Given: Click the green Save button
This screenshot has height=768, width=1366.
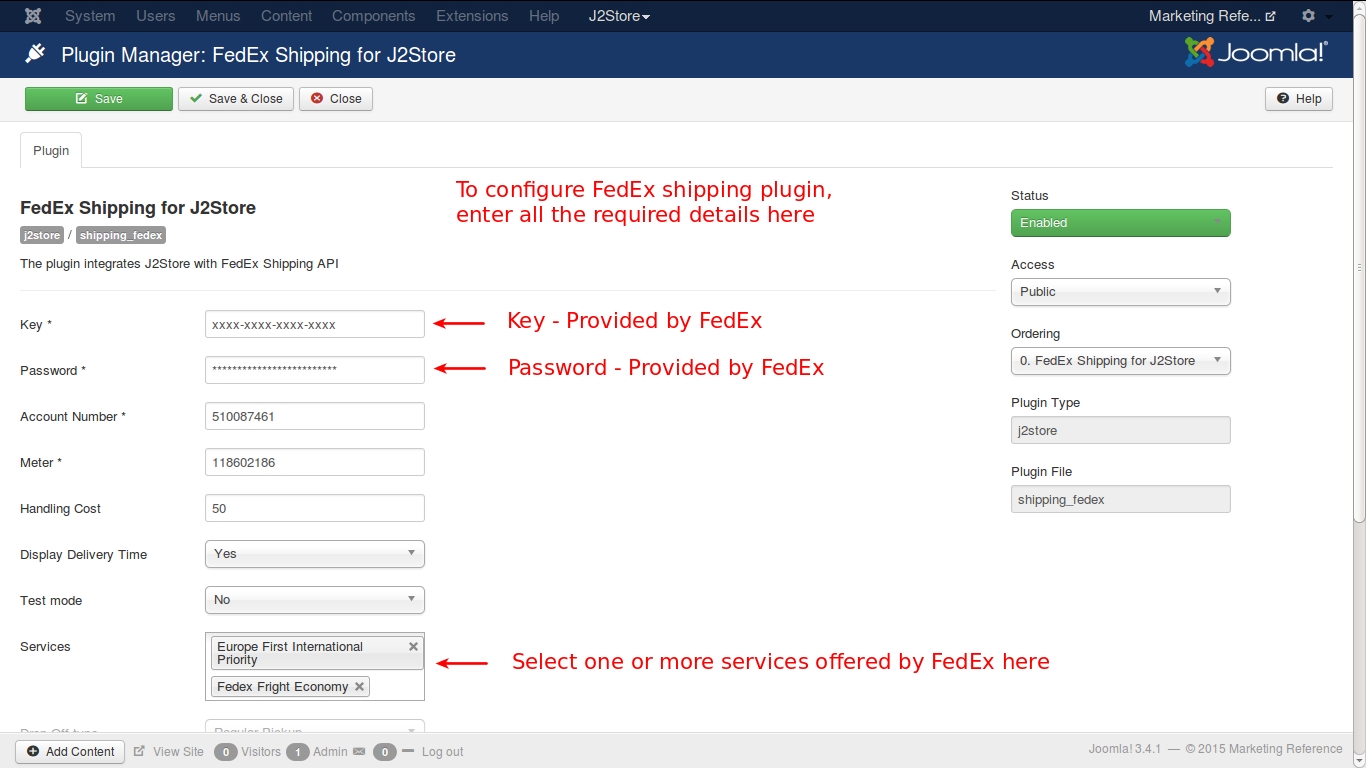Looking at the screenshot, I should point(99,99).
